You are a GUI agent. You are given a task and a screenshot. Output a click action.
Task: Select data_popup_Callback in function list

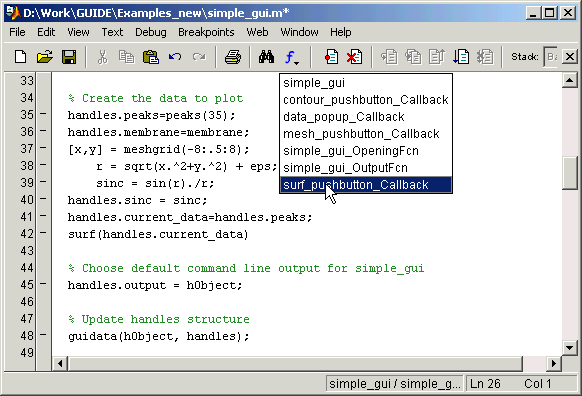[366, 117]
